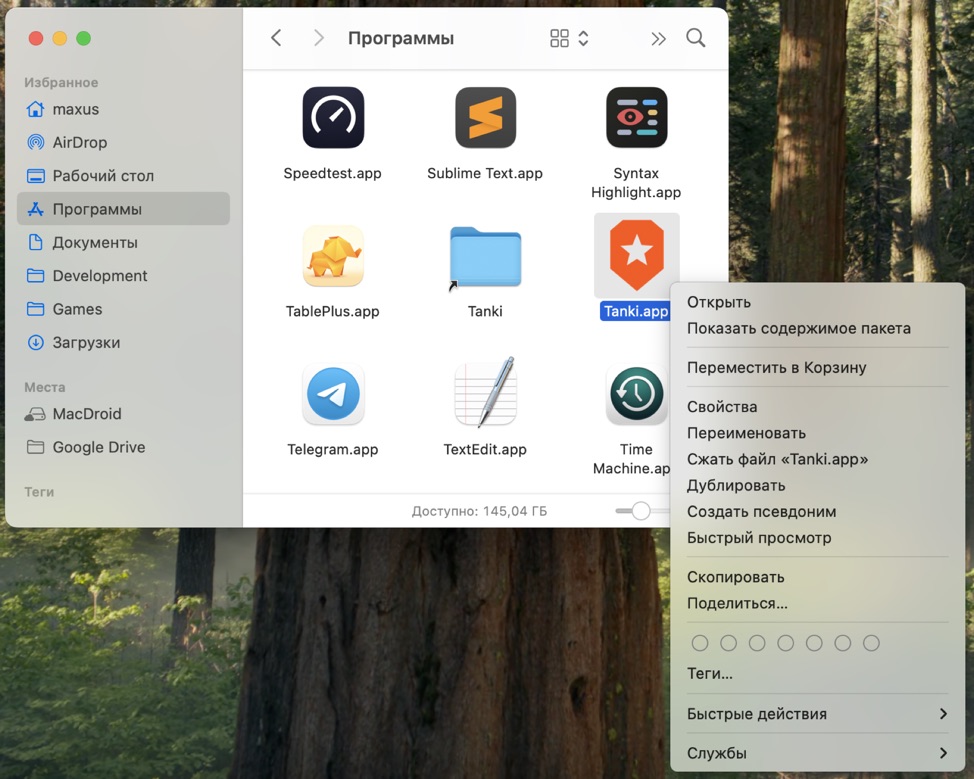Click the last tag color circle

pos(872,643)
